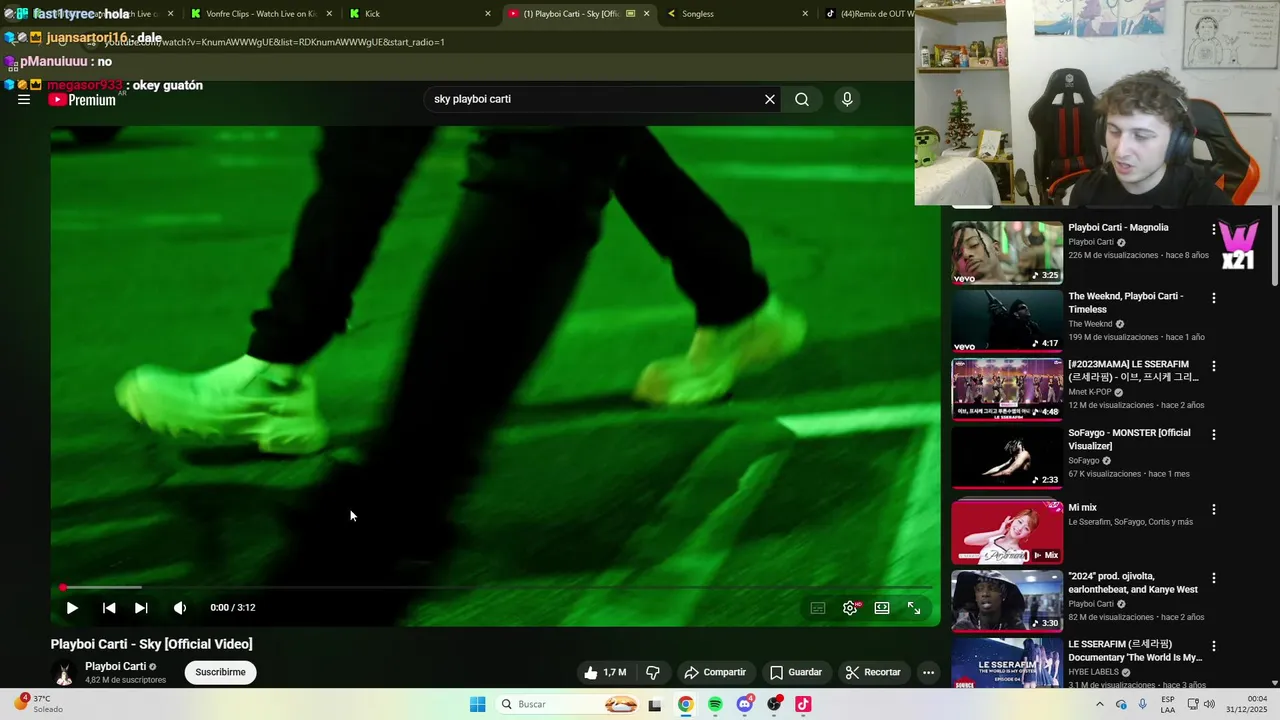Open options for Magnolia recommendation
Viewport: 1280px width, 720px height.
click(x=1214, y=229)
